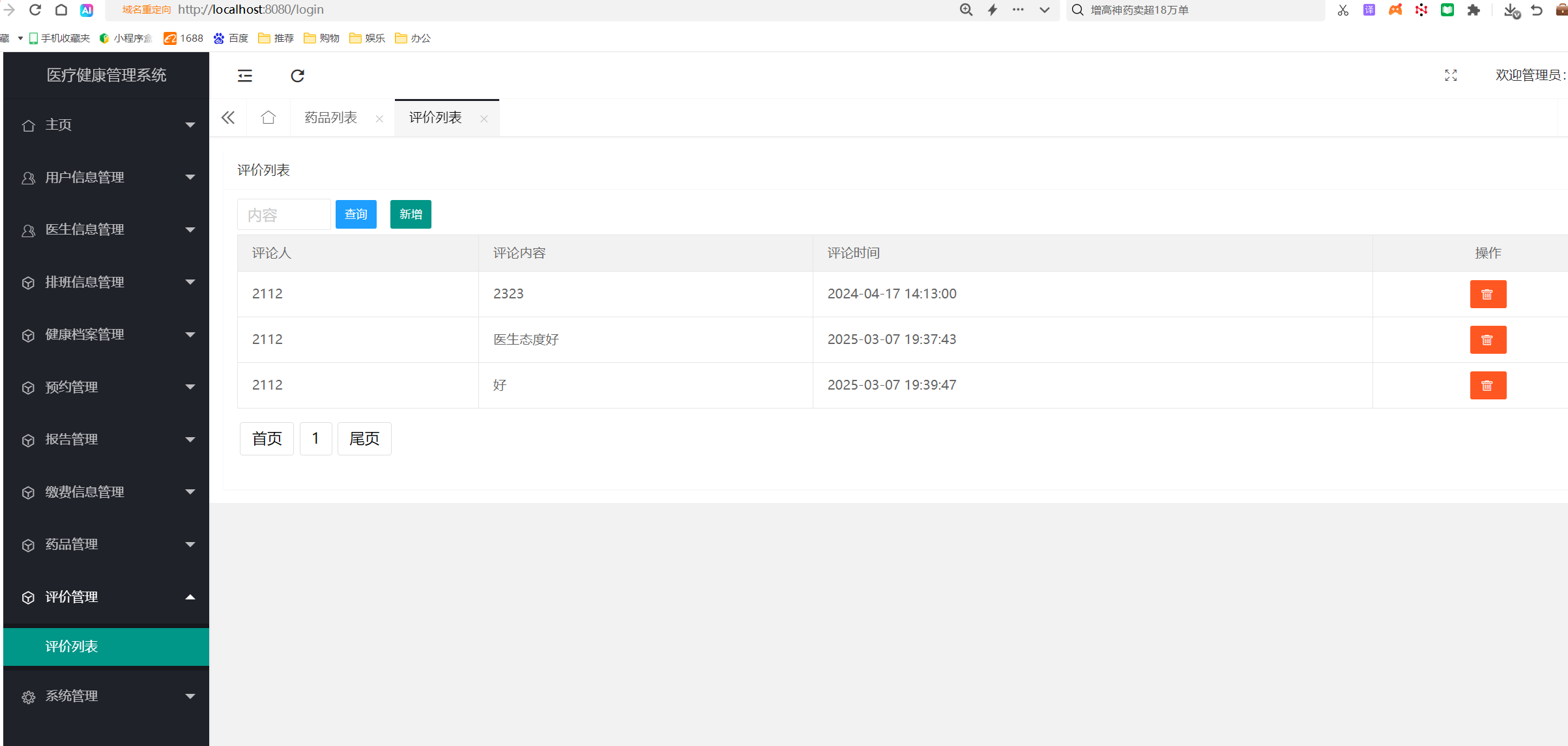Close the 药品列表 tab
The width and height of the screenshot is (1568, 746).
(x=379, y=119)
